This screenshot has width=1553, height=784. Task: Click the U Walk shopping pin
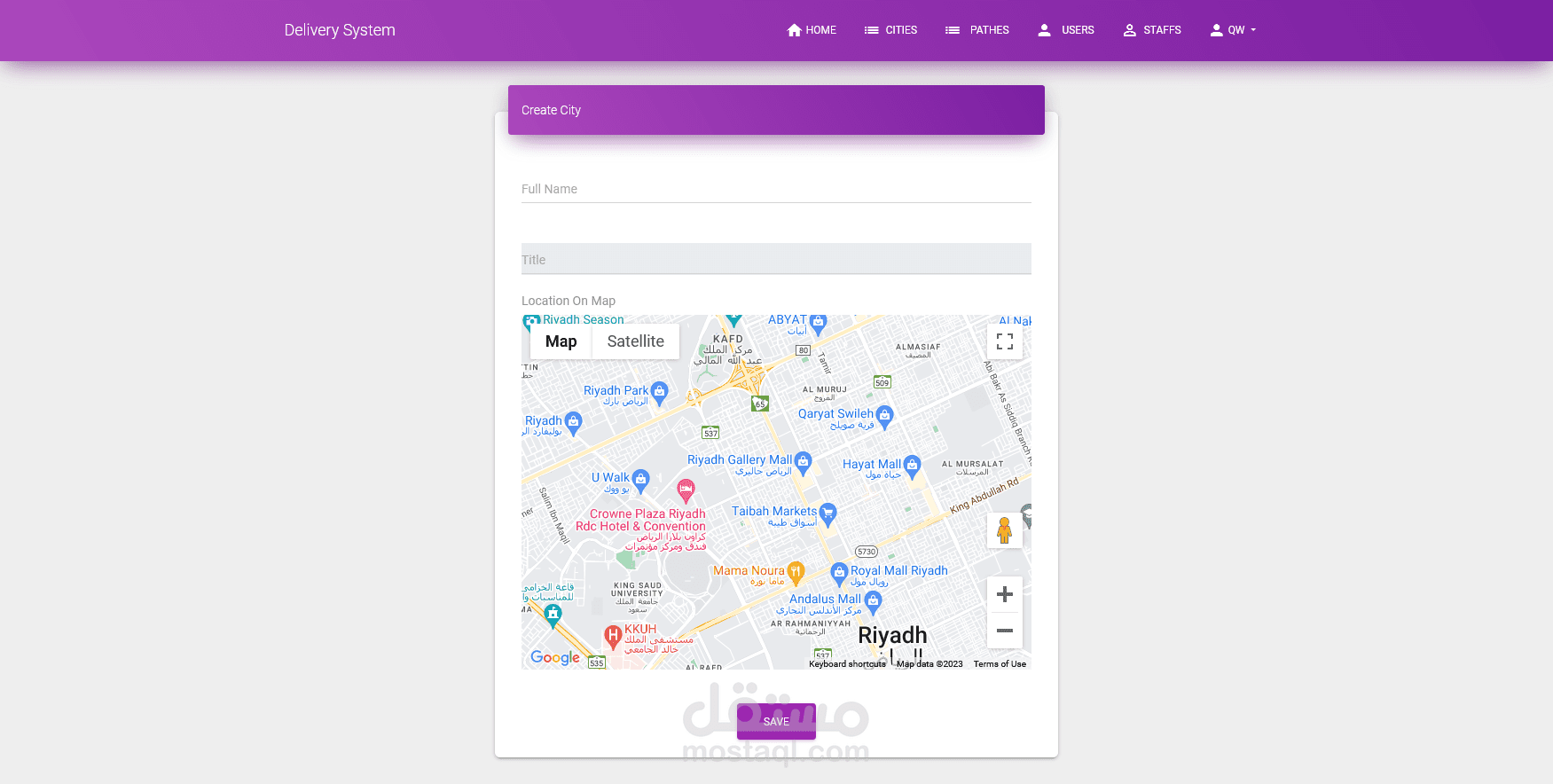[640, 479]
